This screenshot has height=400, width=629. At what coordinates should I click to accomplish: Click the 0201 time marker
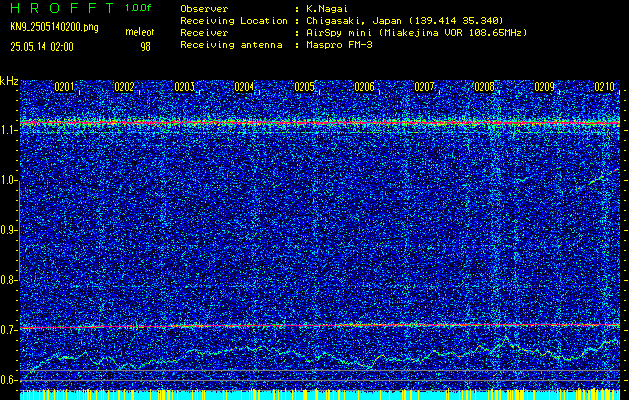point(64,87)
